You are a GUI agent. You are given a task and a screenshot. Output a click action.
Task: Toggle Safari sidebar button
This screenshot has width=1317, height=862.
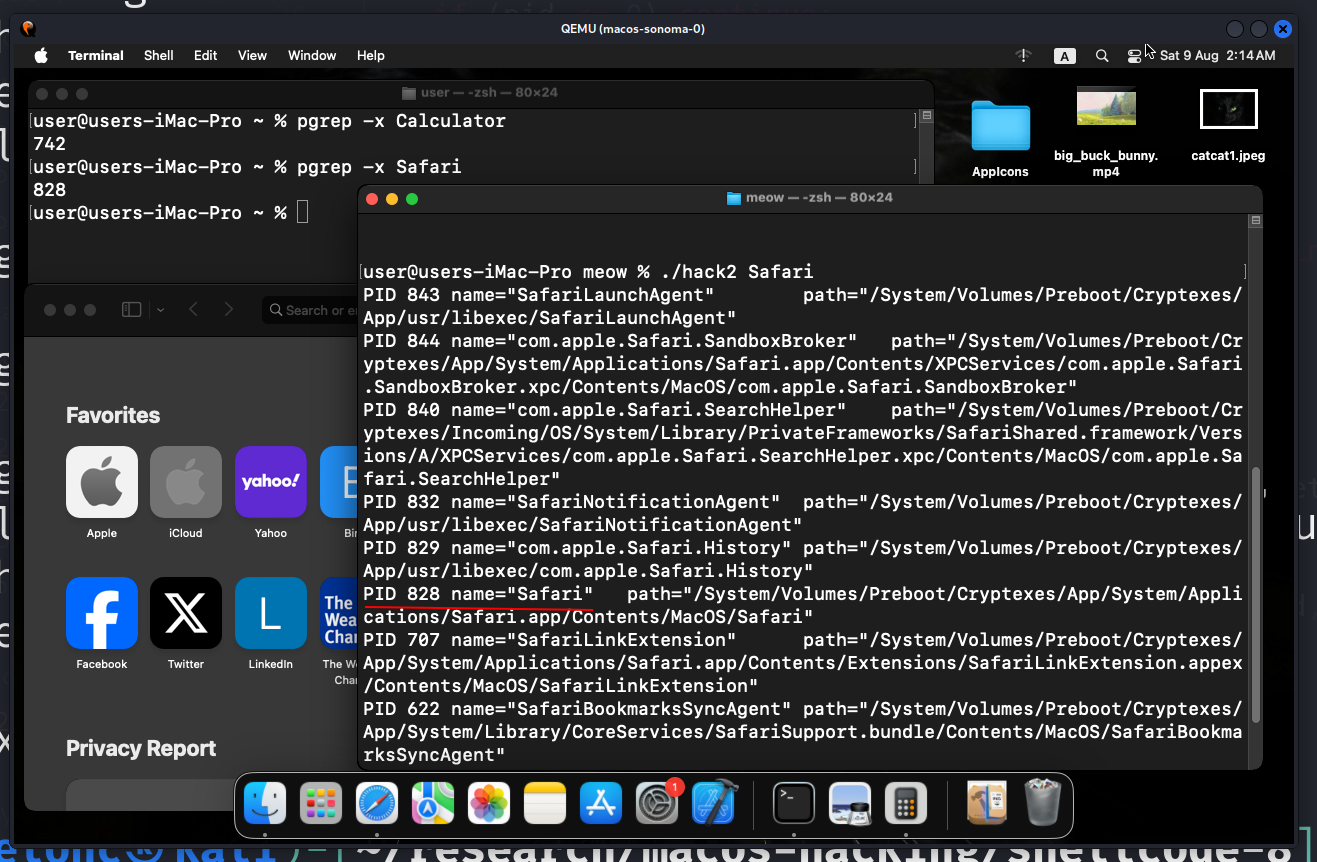tap(132, 310)
